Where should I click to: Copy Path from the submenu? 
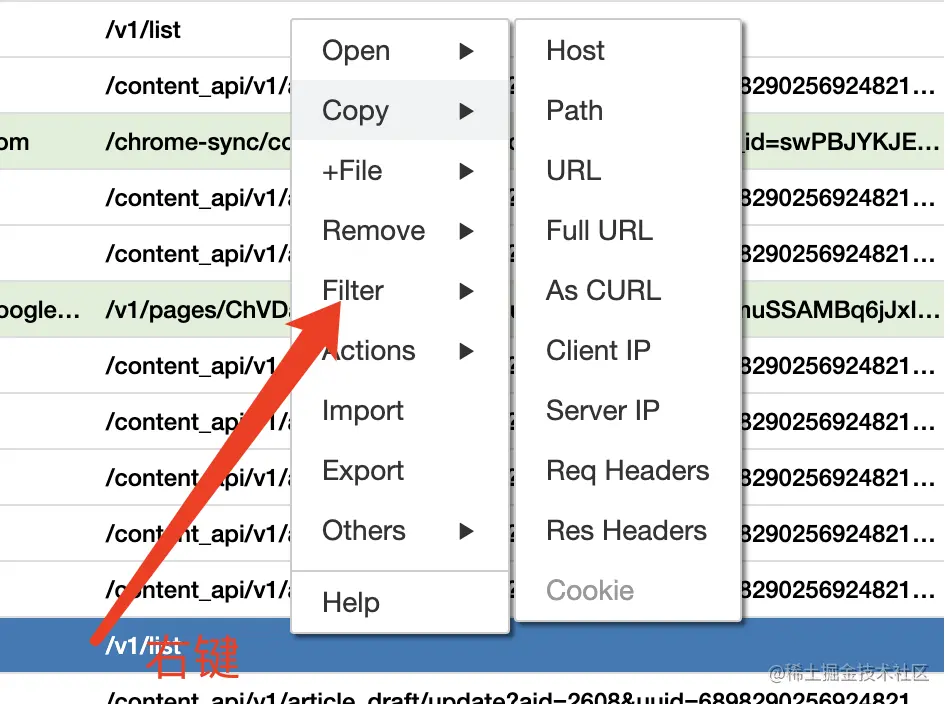[x=628, y=111]
